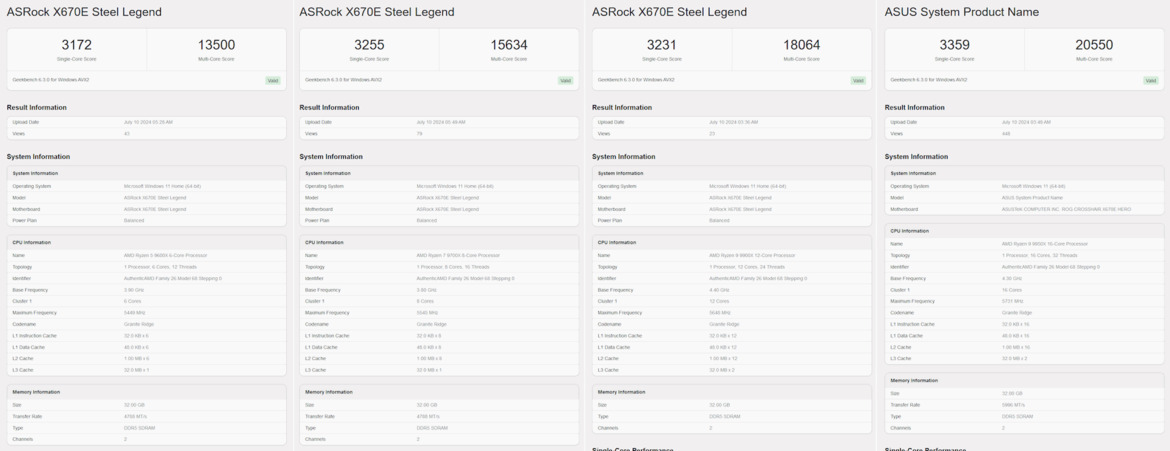
Task: Click the upload date ending 05:26 AM
Action: click(148, 122)
